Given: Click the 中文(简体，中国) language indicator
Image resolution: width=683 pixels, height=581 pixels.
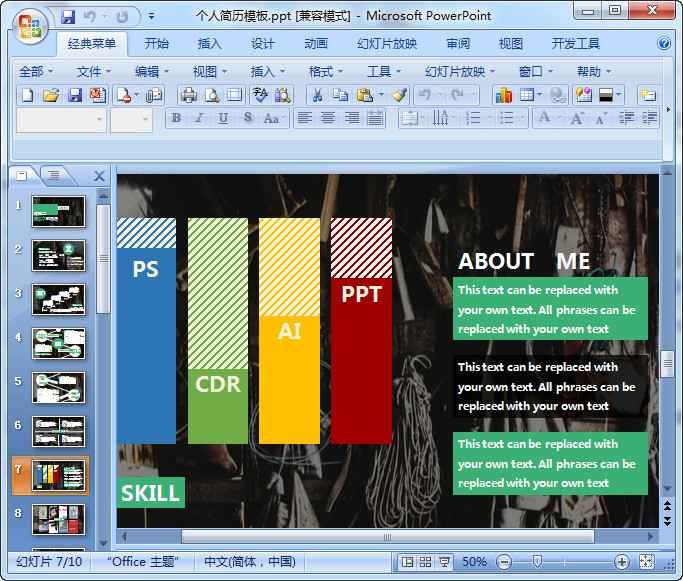Looking at the screenshot, I should (250, 562).
